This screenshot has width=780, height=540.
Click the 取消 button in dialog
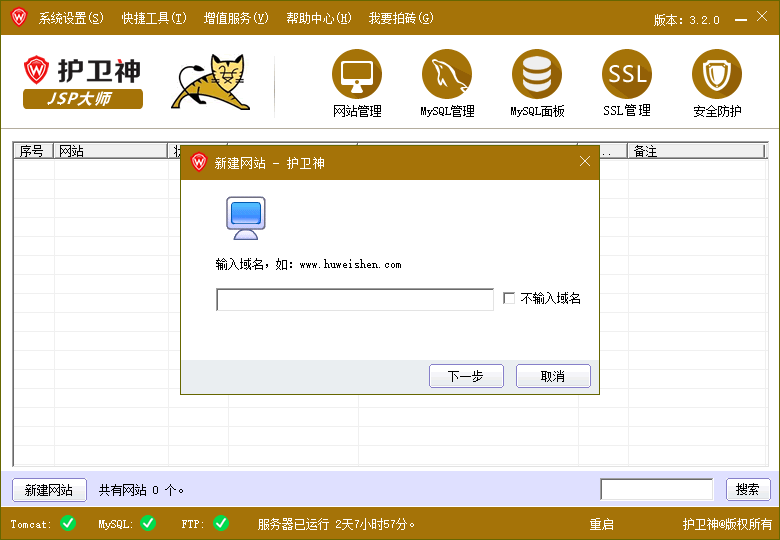tap(553, 376)
